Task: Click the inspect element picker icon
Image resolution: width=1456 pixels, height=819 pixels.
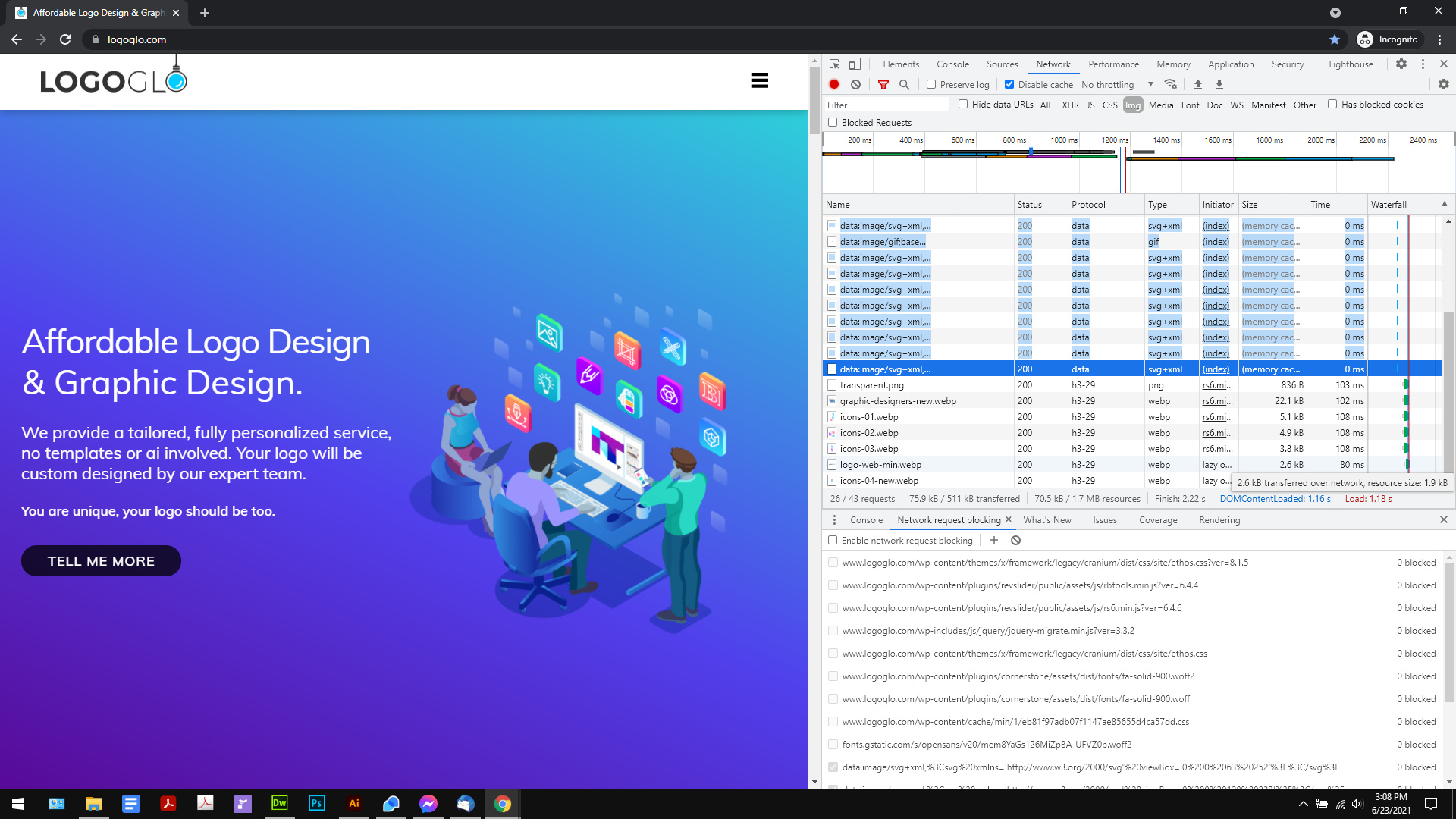Action: click(834, 64)
